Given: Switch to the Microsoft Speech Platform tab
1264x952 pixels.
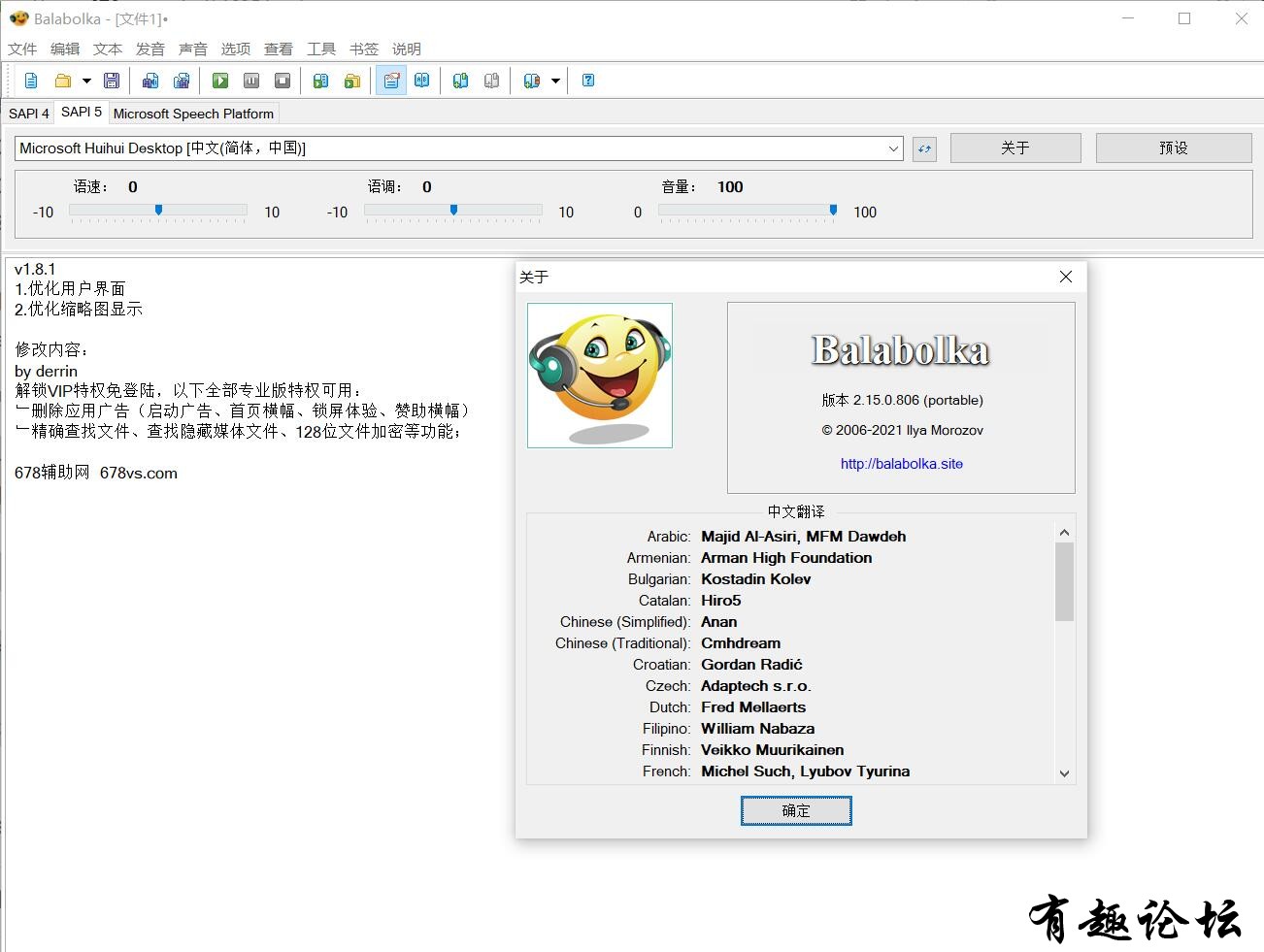Looking at the screenshot, I should [x=193, y=114].
